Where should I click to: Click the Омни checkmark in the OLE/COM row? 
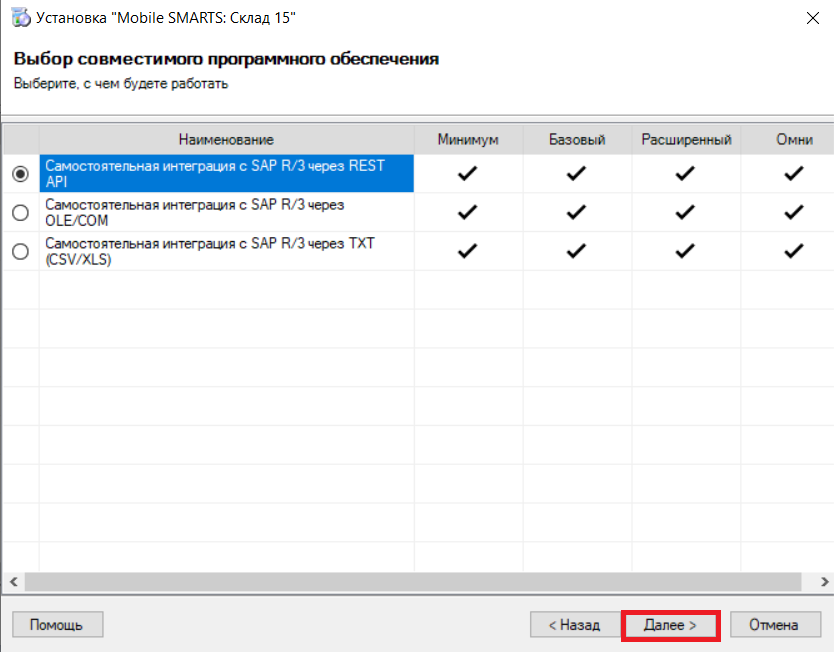pos(794,212)
